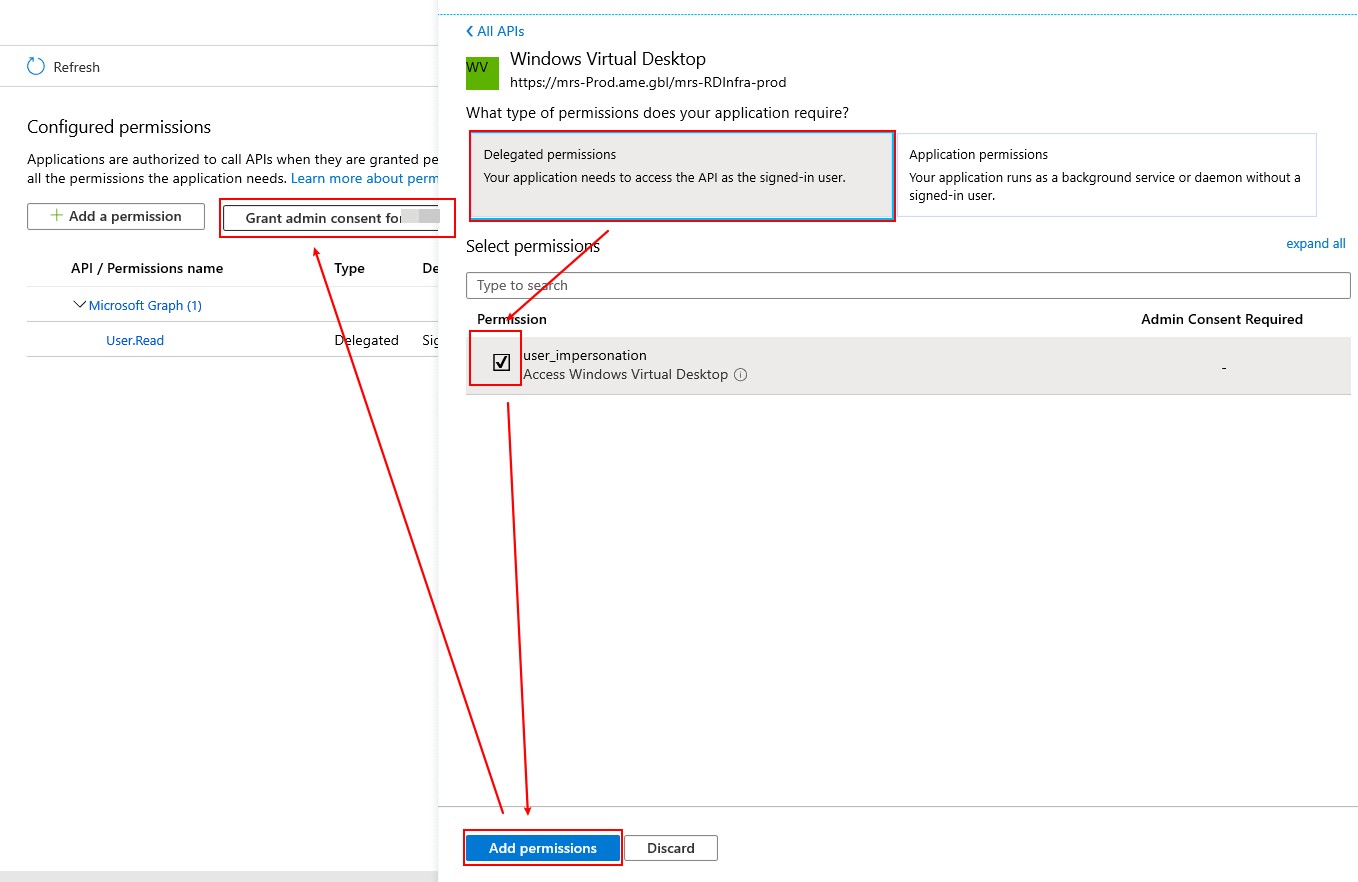The width and height of the screenshot is (1358, 882).
Task: Select Application permissions tile
Action: [1107, 175]
